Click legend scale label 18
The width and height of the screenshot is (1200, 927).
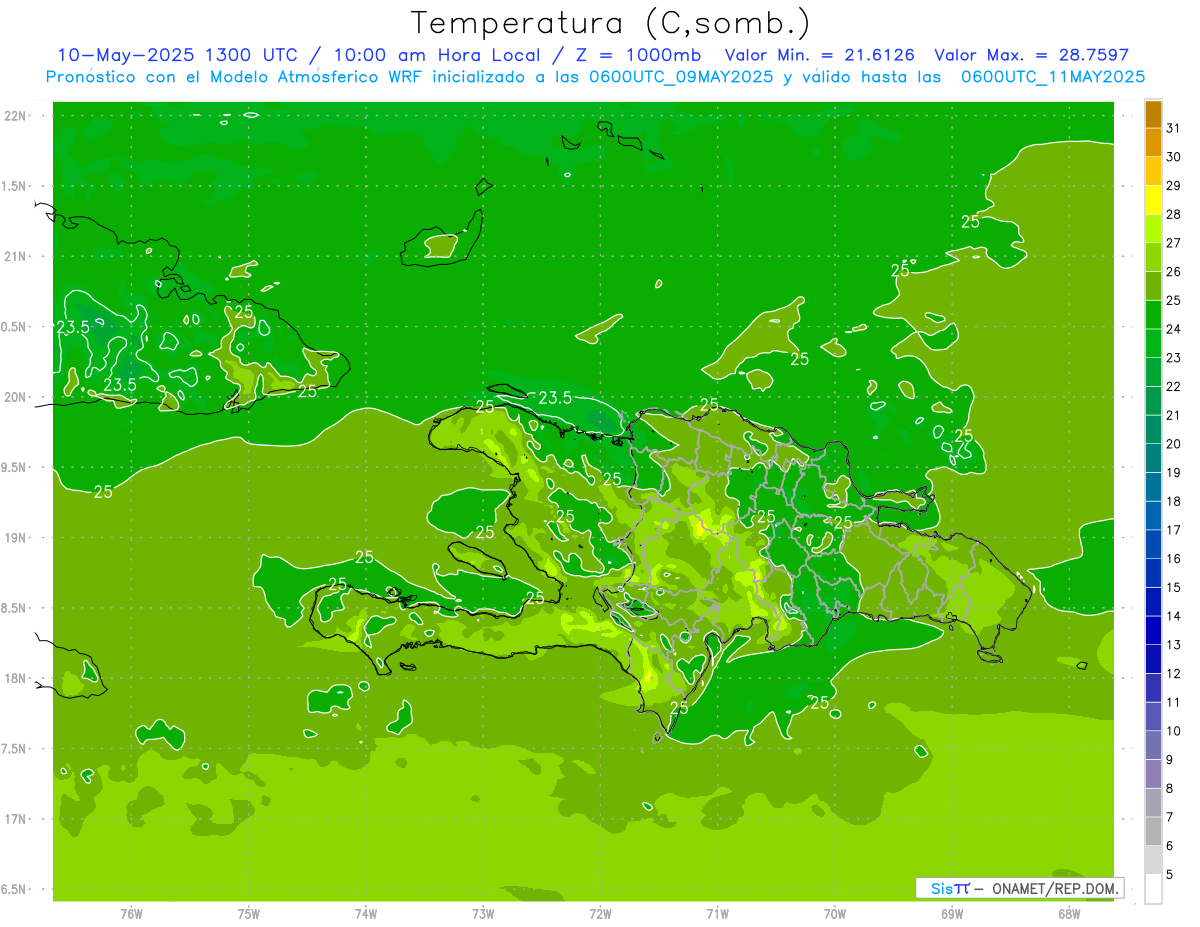pos(1173,501)
